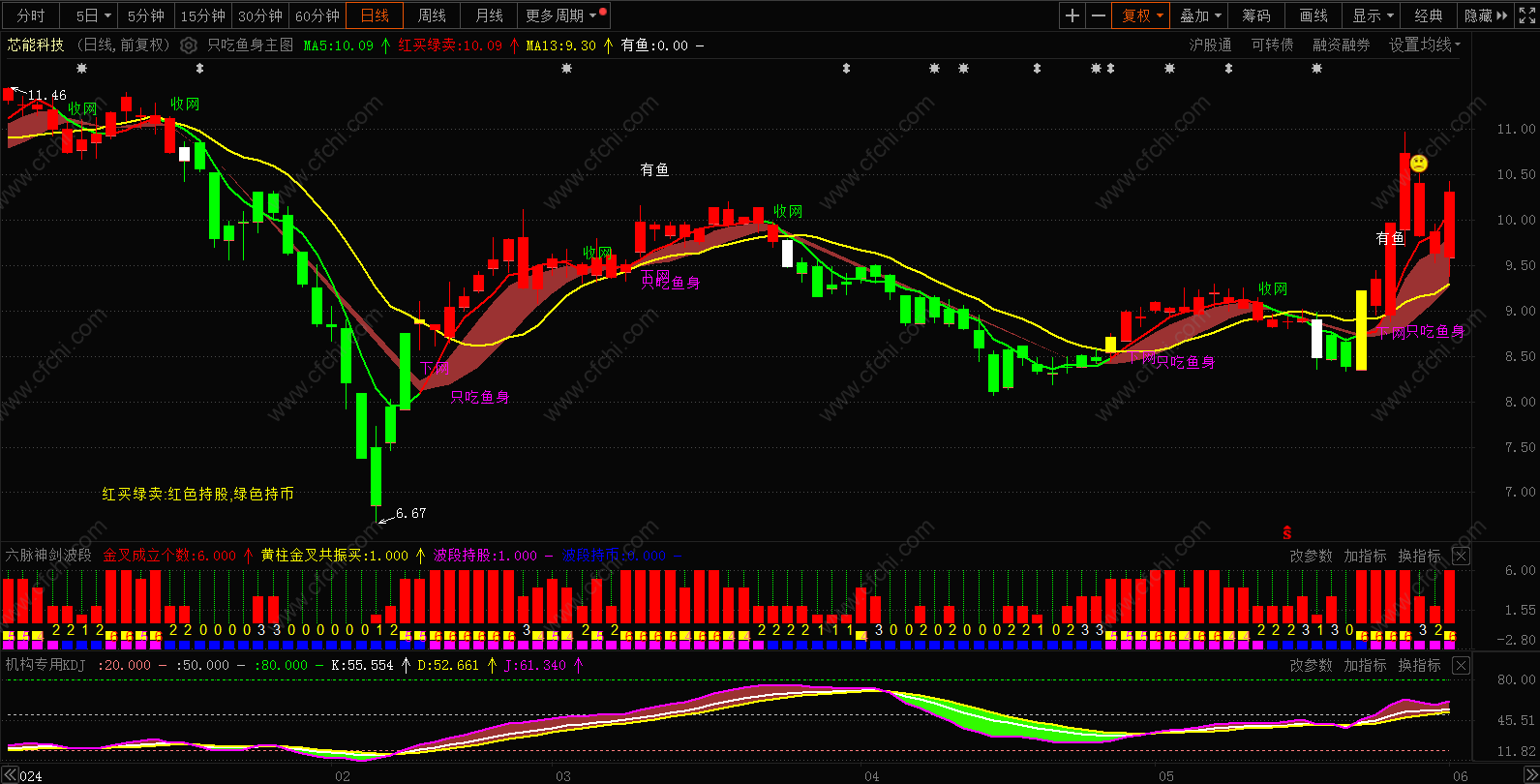
Task: Toggle 融资融券 tag
Action: 1342,45
